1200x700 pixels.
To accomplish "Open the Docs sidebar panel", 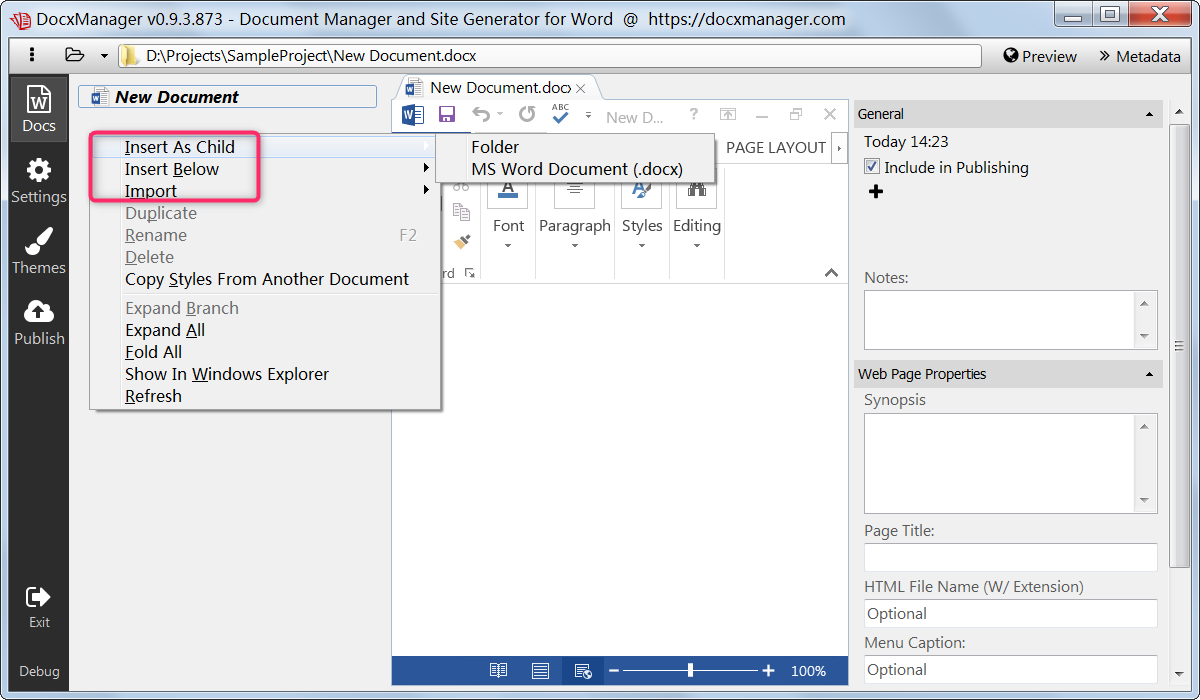I will pyautogui.click(x=39, y=109).
